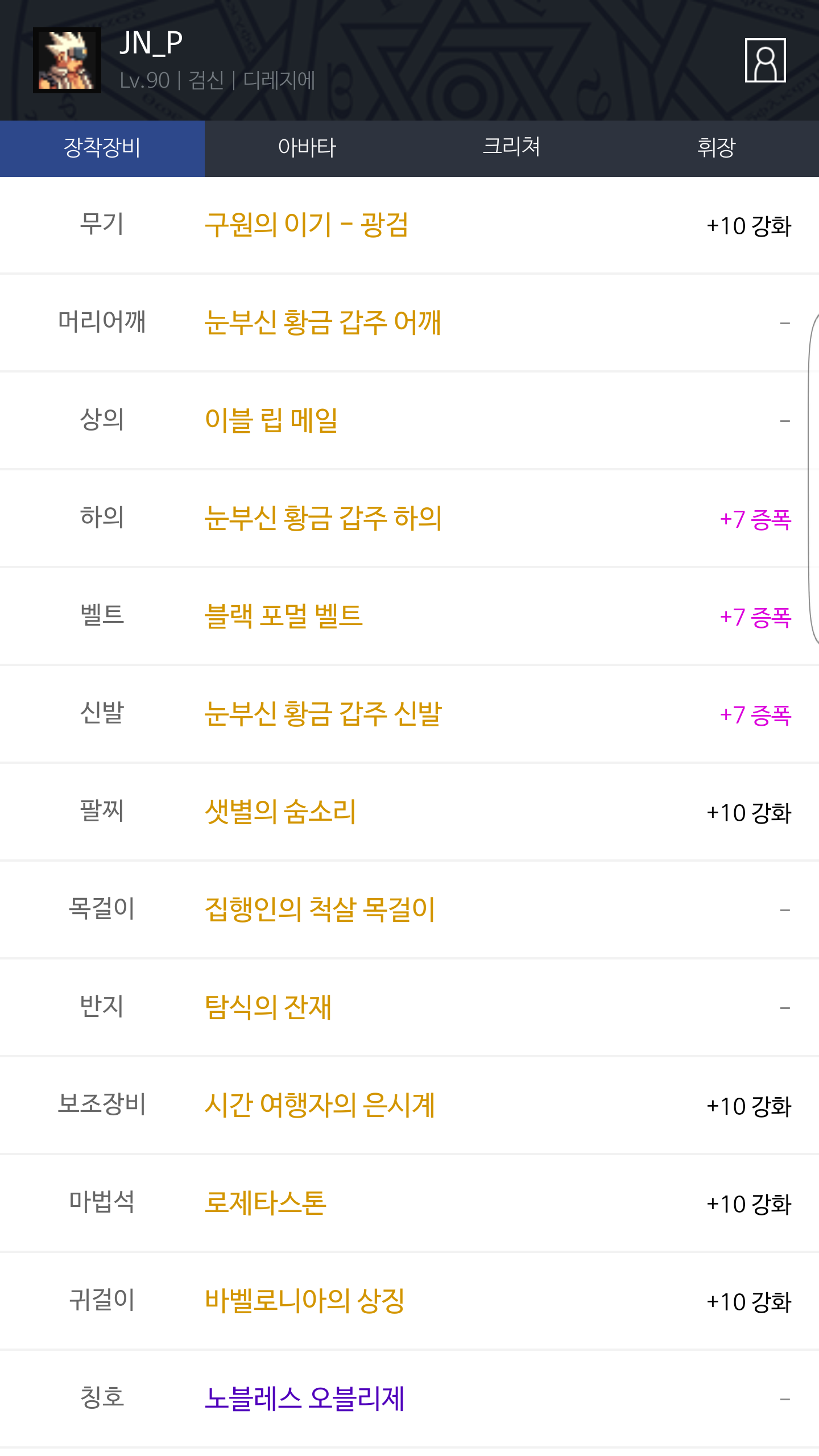Tap the JN_P character avatar thumbnail
819x1456 pixels.
point(67,60)
